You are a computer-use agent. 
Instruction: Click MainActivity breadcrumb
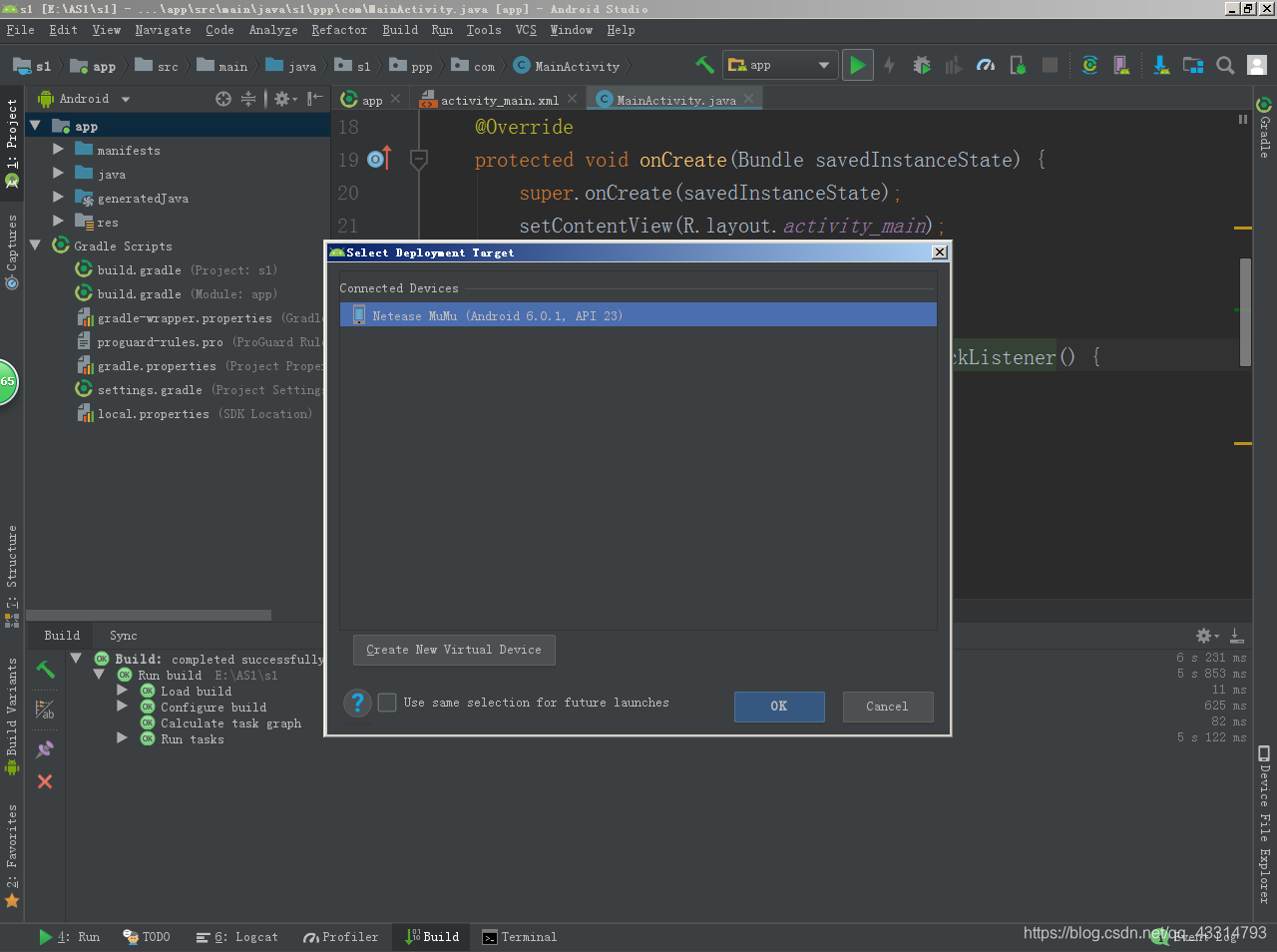click(567, 67)
